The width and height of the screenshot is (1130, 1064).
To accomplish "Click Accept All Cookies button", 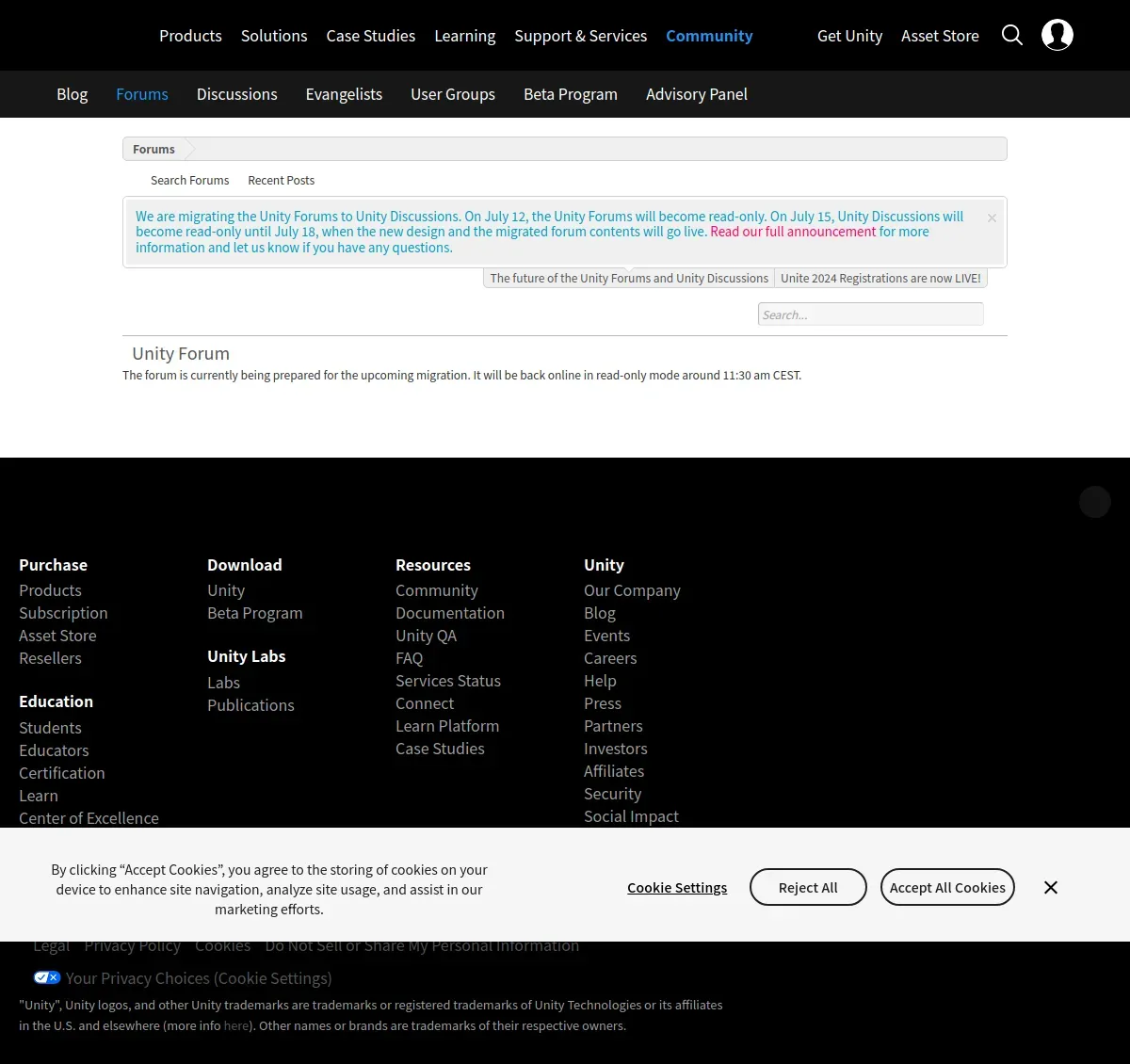I will click(x=947, y=887).
